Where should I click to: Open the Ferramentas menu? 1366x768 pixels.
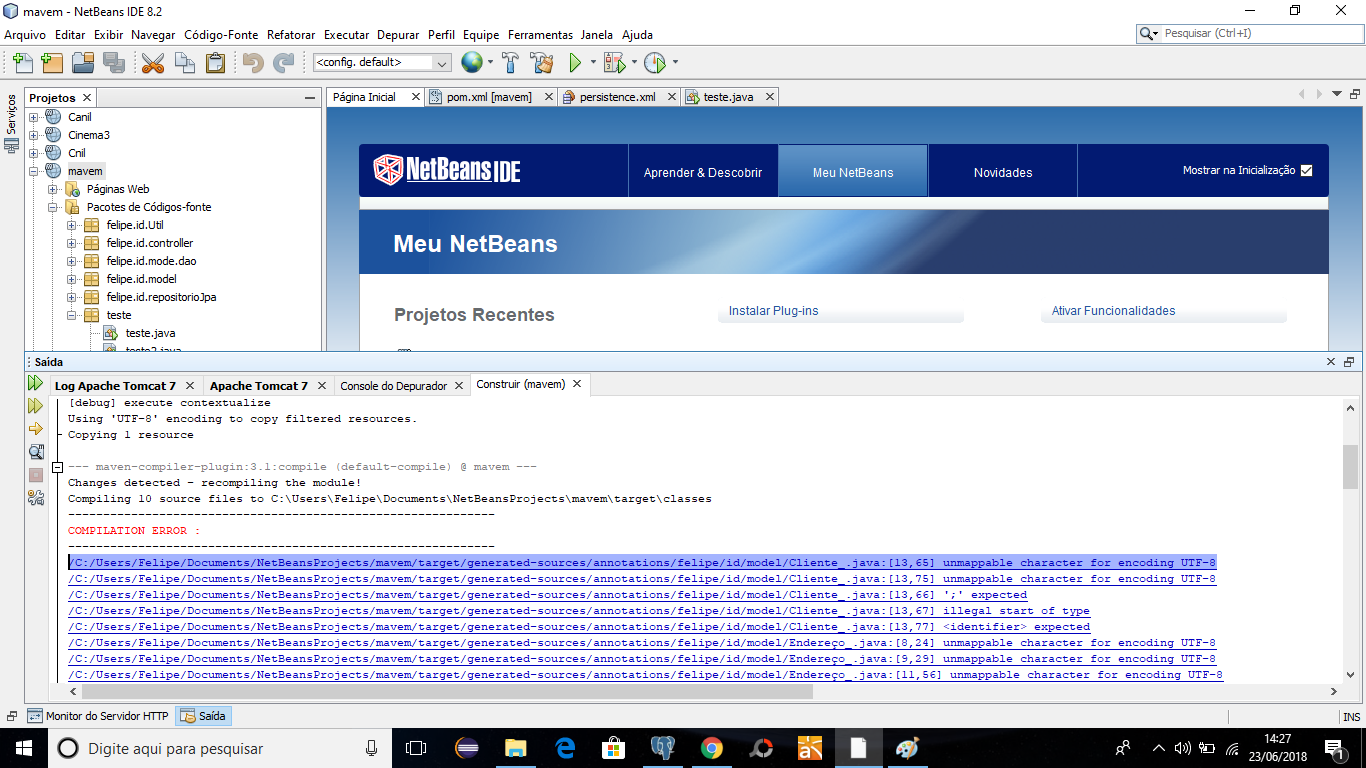[540, 34]
